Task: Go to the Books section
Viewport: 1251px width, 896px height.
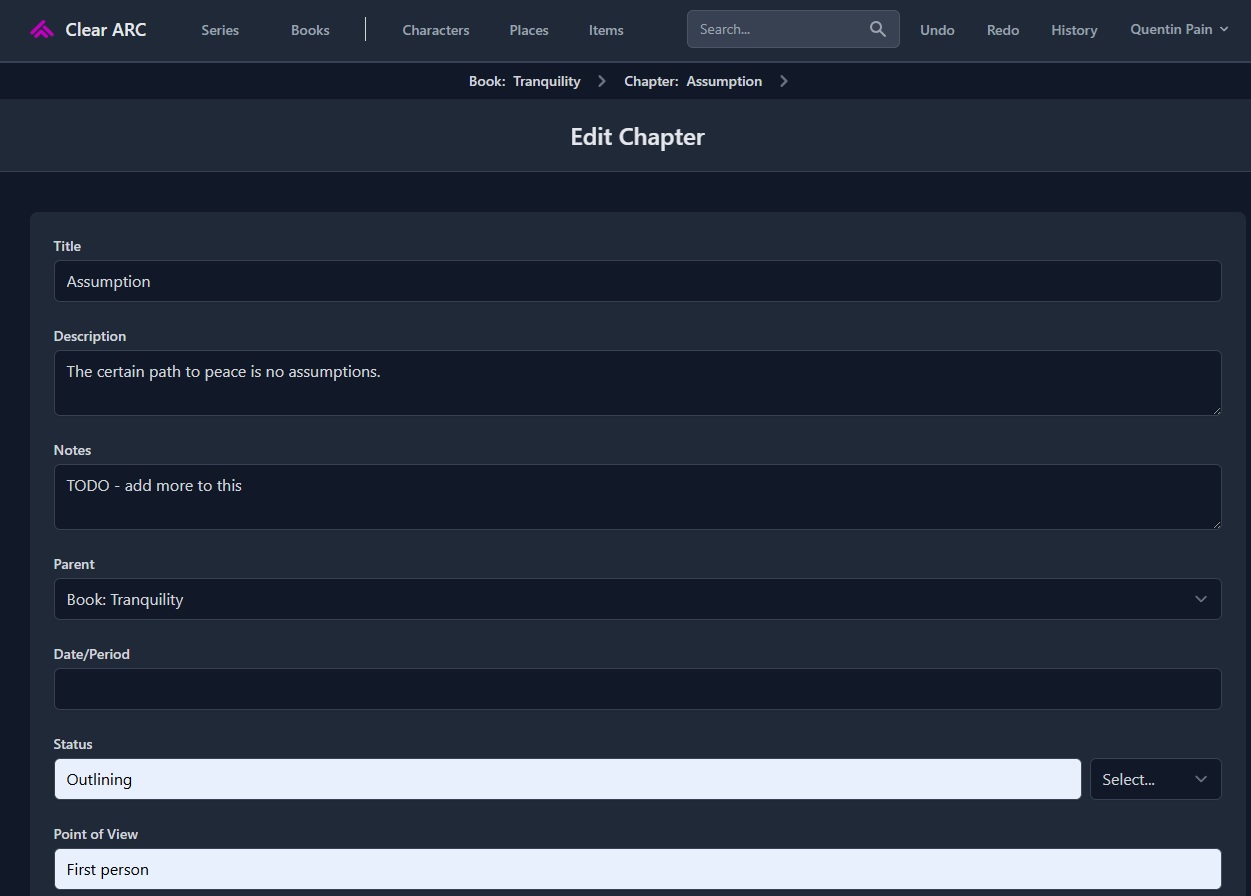Action: point(310,30)
